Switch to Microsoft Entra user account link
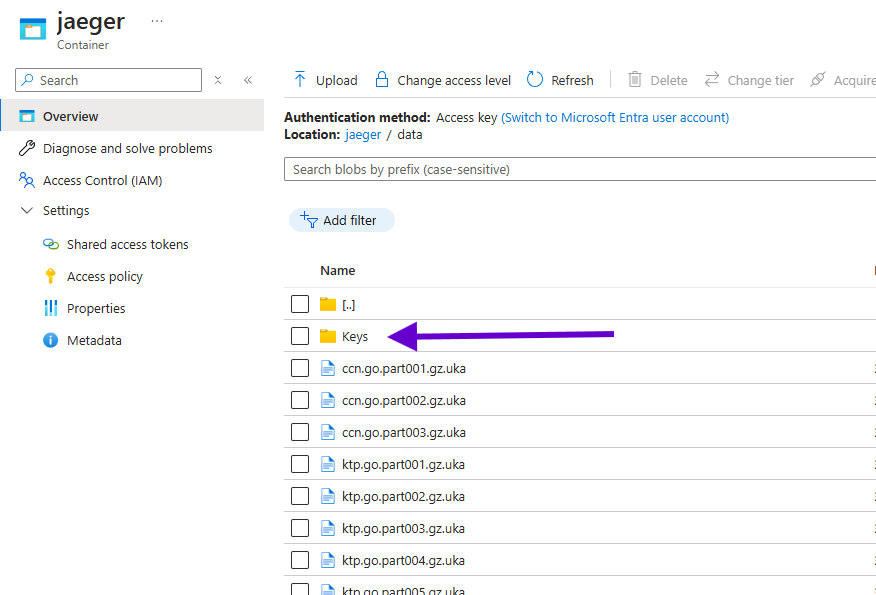The image size is (876, 595). tap(615, 117)
